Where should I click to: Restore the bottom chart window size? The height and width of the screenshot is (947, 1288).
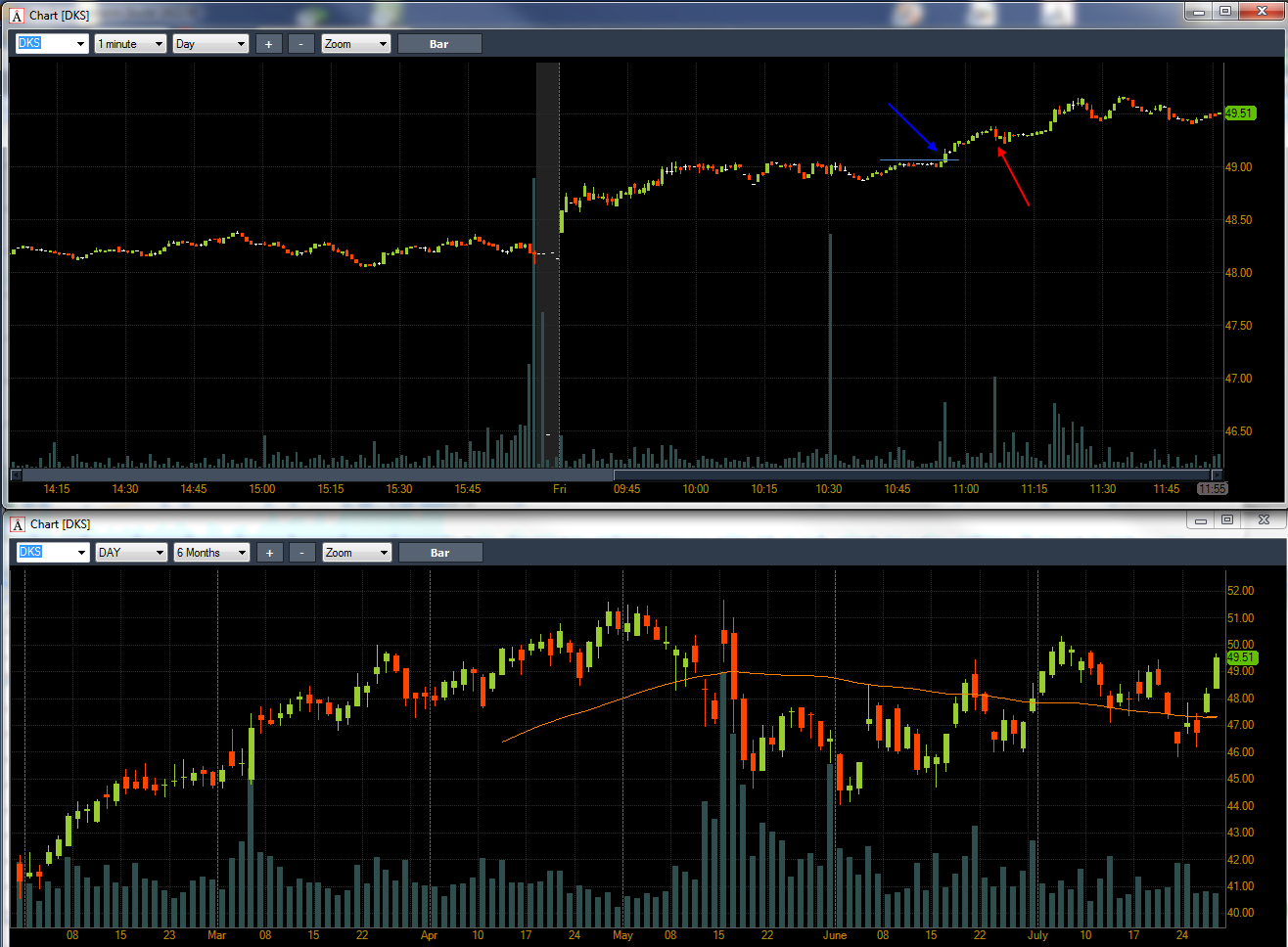click(x=1227, y=520)
